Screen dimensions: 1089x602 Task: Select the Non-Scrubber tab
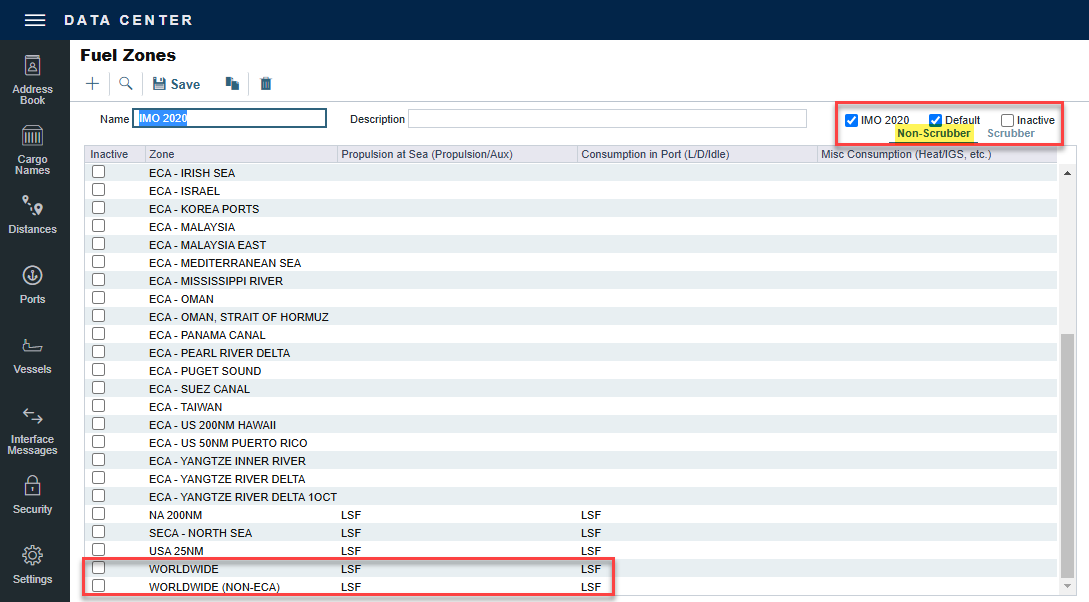pos(933,133)
